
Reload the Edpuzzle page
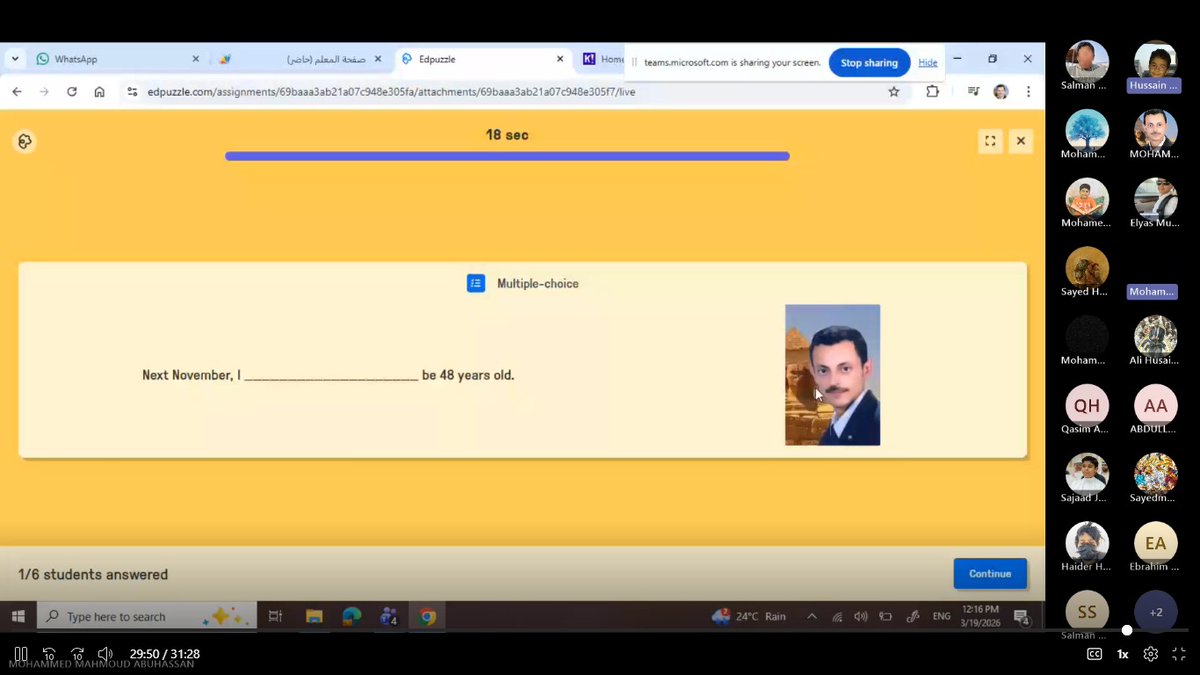72,91
